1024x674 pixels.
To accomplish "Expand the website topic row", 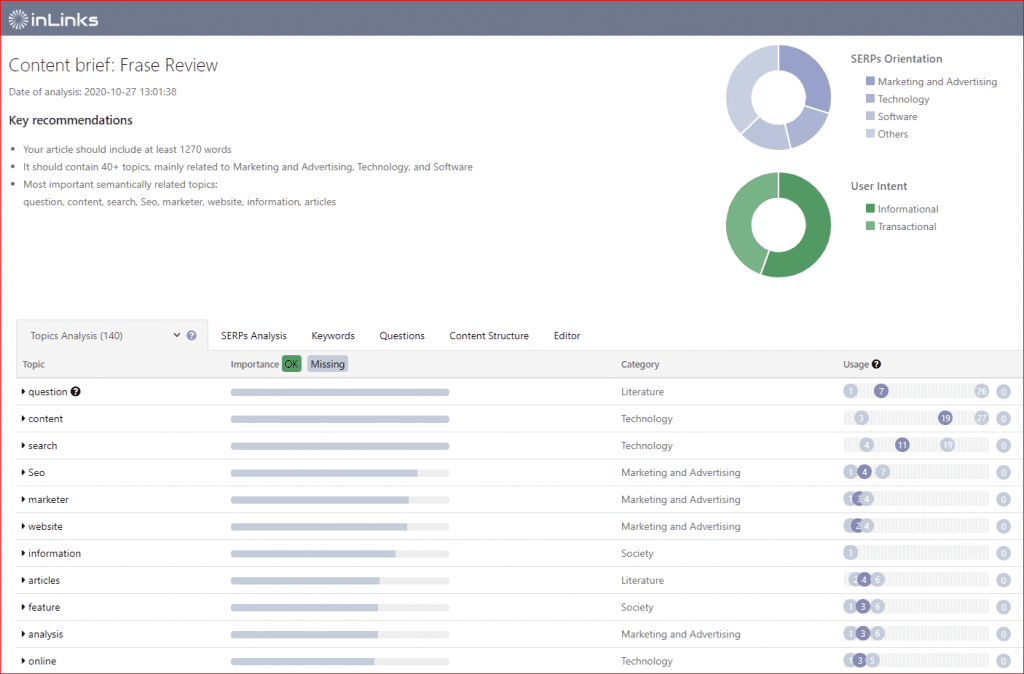I will click(x=24, y=526).
